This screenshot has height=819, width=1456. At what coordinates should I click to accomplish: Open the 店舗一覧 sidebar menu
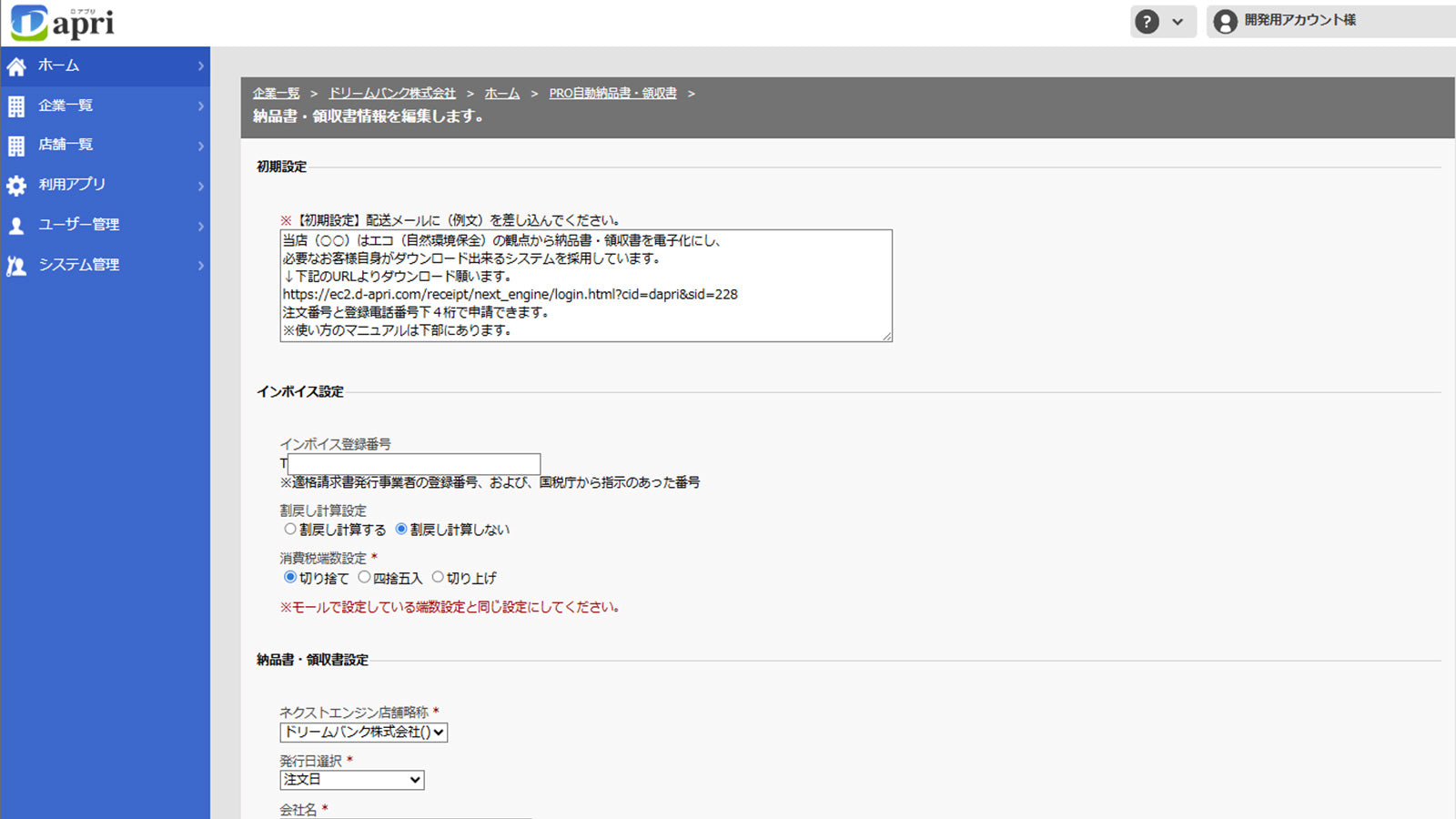[x=105, y=145]
